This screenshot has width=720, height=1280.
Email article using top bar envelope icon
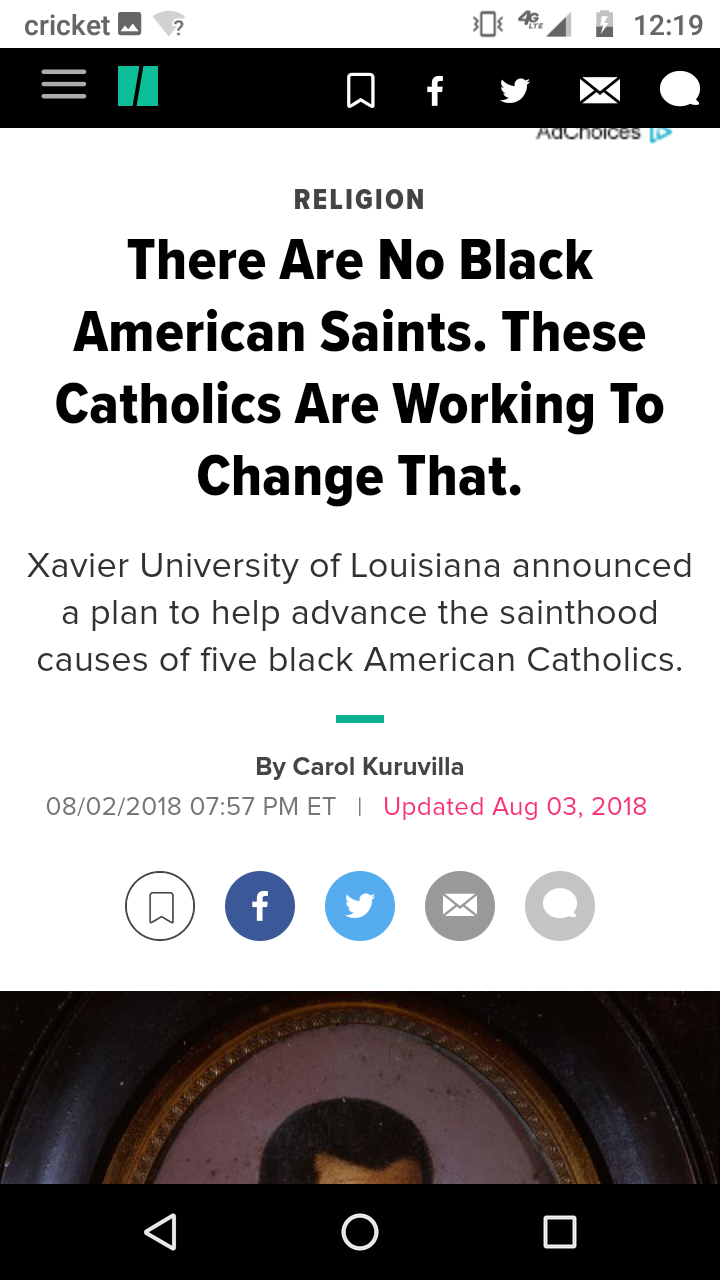(x=600, y=91)
